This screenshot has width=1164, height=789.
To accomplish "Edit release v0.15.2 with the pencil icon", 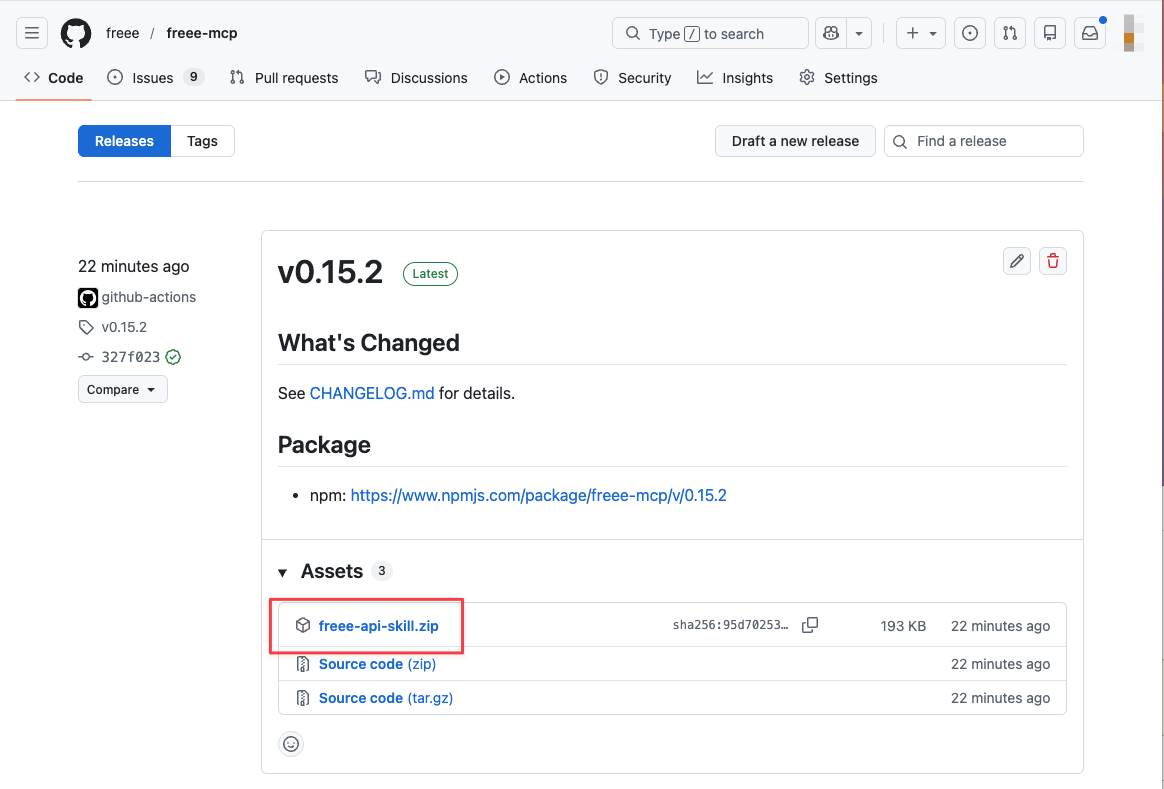I will (x=1017, y=261).
